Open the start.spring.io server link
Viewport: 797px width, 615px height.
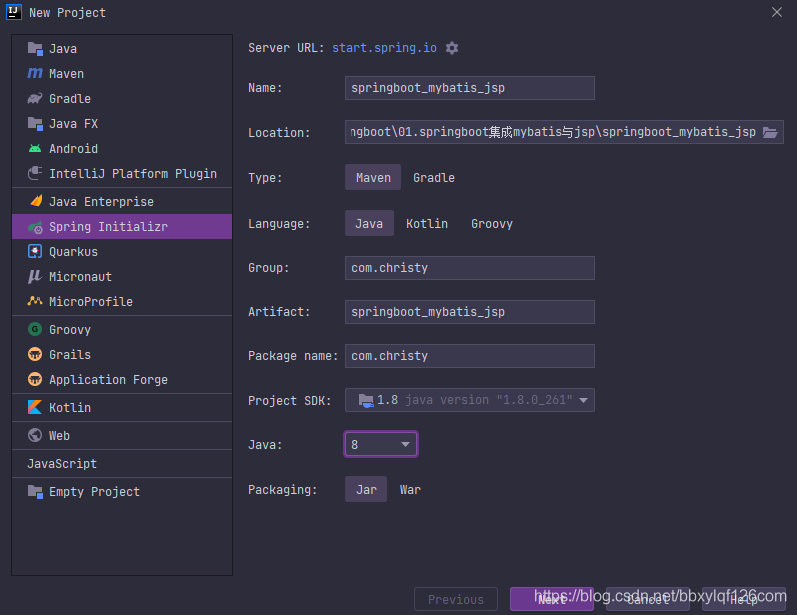385,48
